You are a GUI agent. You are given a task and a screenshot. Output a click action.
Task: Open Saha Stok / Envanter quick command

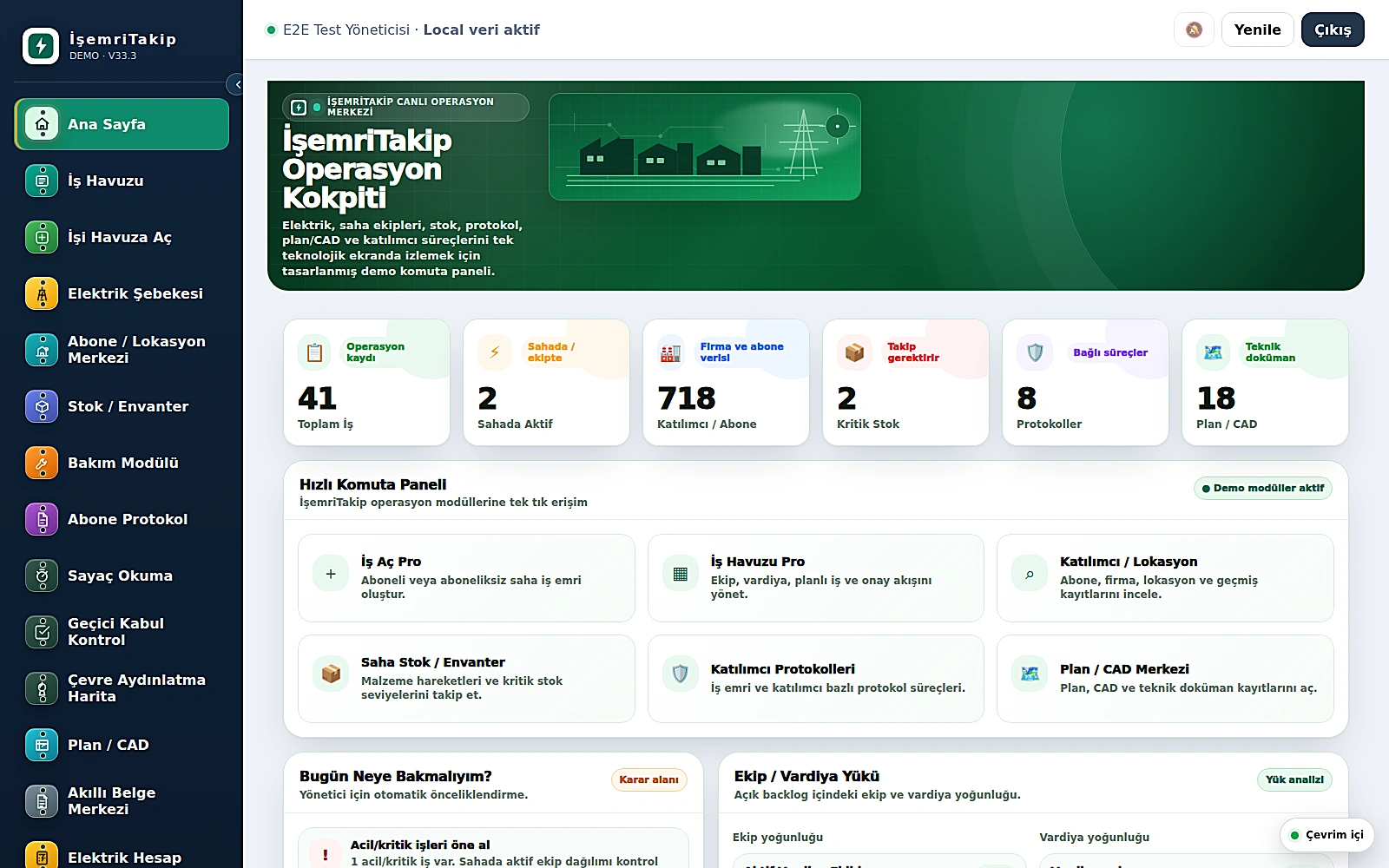point(466,679)
